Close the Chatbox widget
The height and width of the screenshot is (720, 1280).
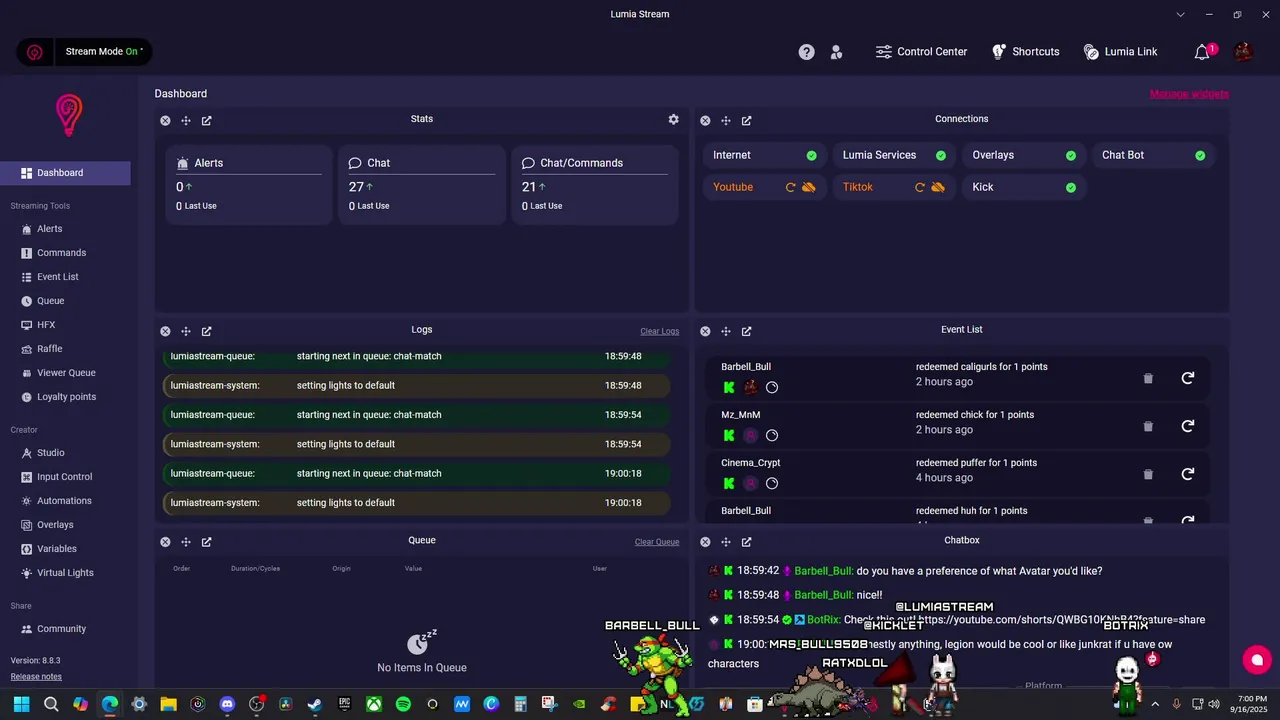click(705, 542)
